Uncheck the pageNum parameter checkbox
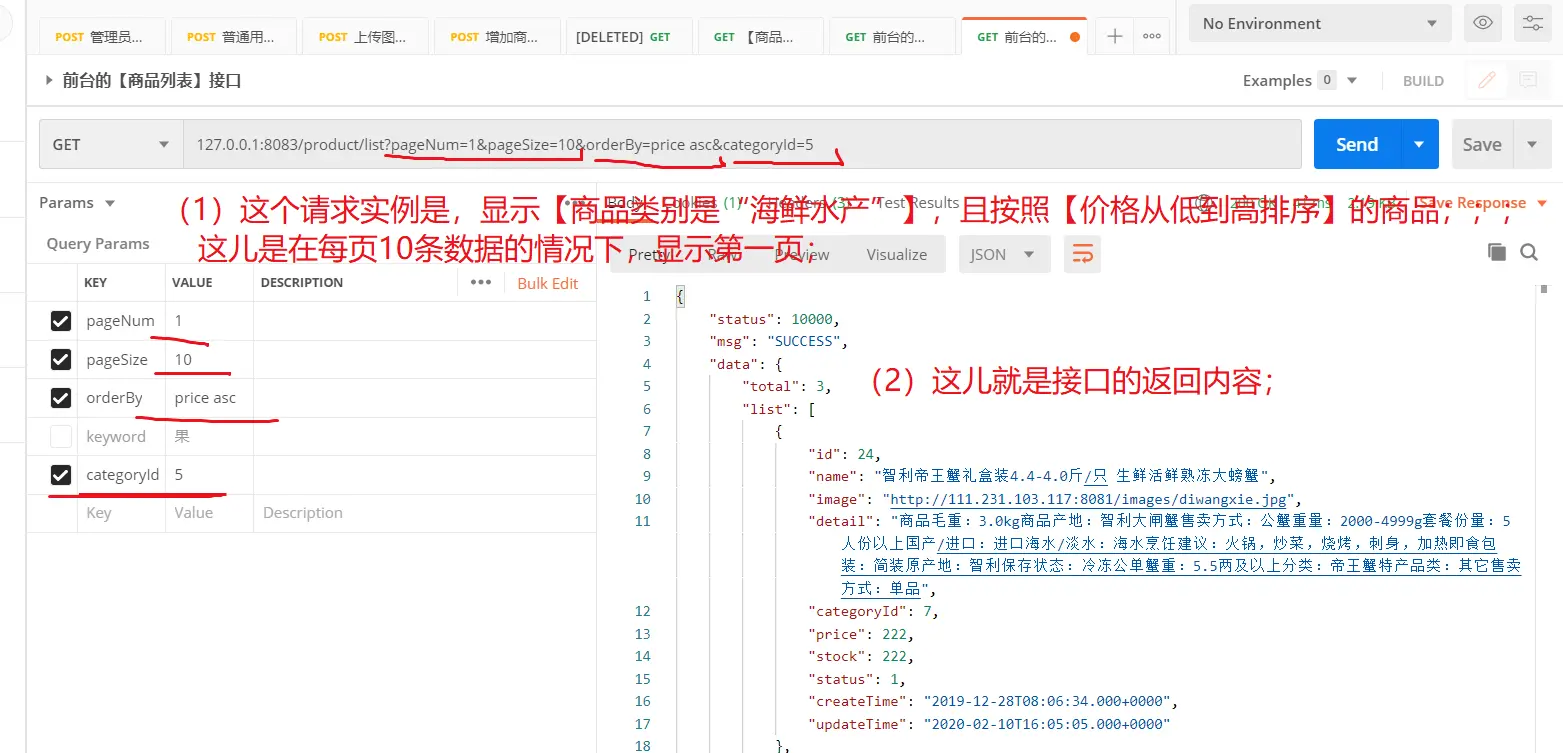The height and width of the screenshot is (753, 1563). coord(61,321)
